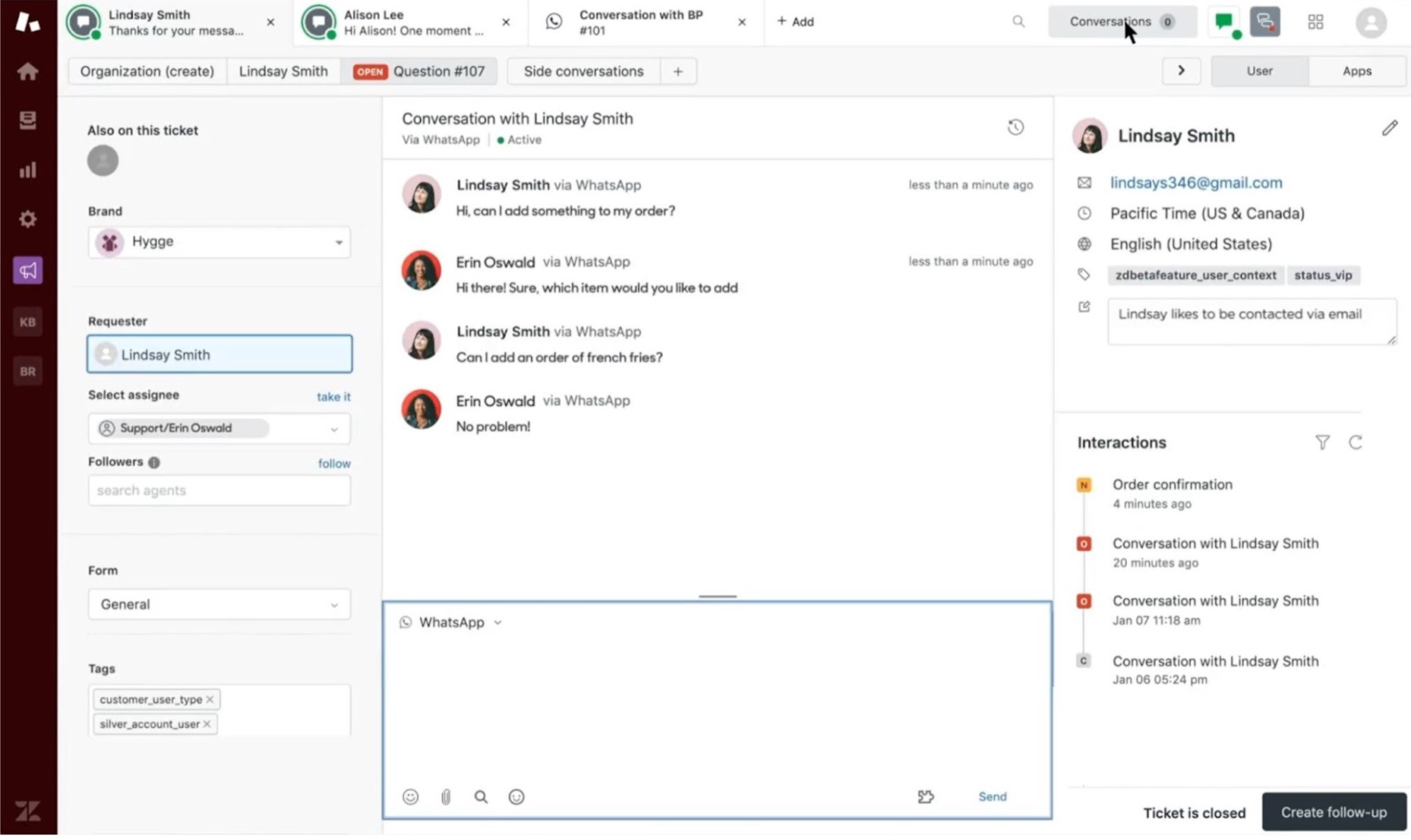
Task: Click the Knowledge Base icon in sidebar
Action: 27,321
